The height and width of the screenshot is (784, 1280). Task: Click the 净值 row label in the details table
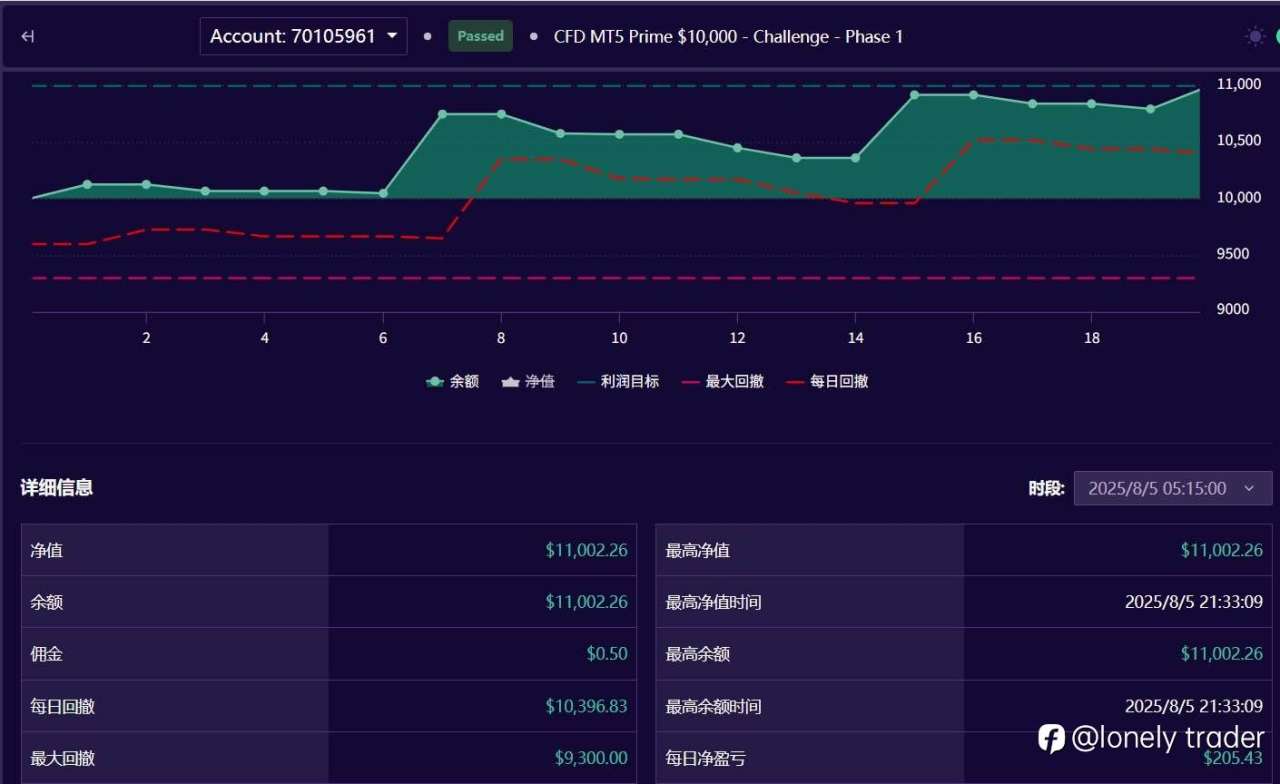(47, 550)
